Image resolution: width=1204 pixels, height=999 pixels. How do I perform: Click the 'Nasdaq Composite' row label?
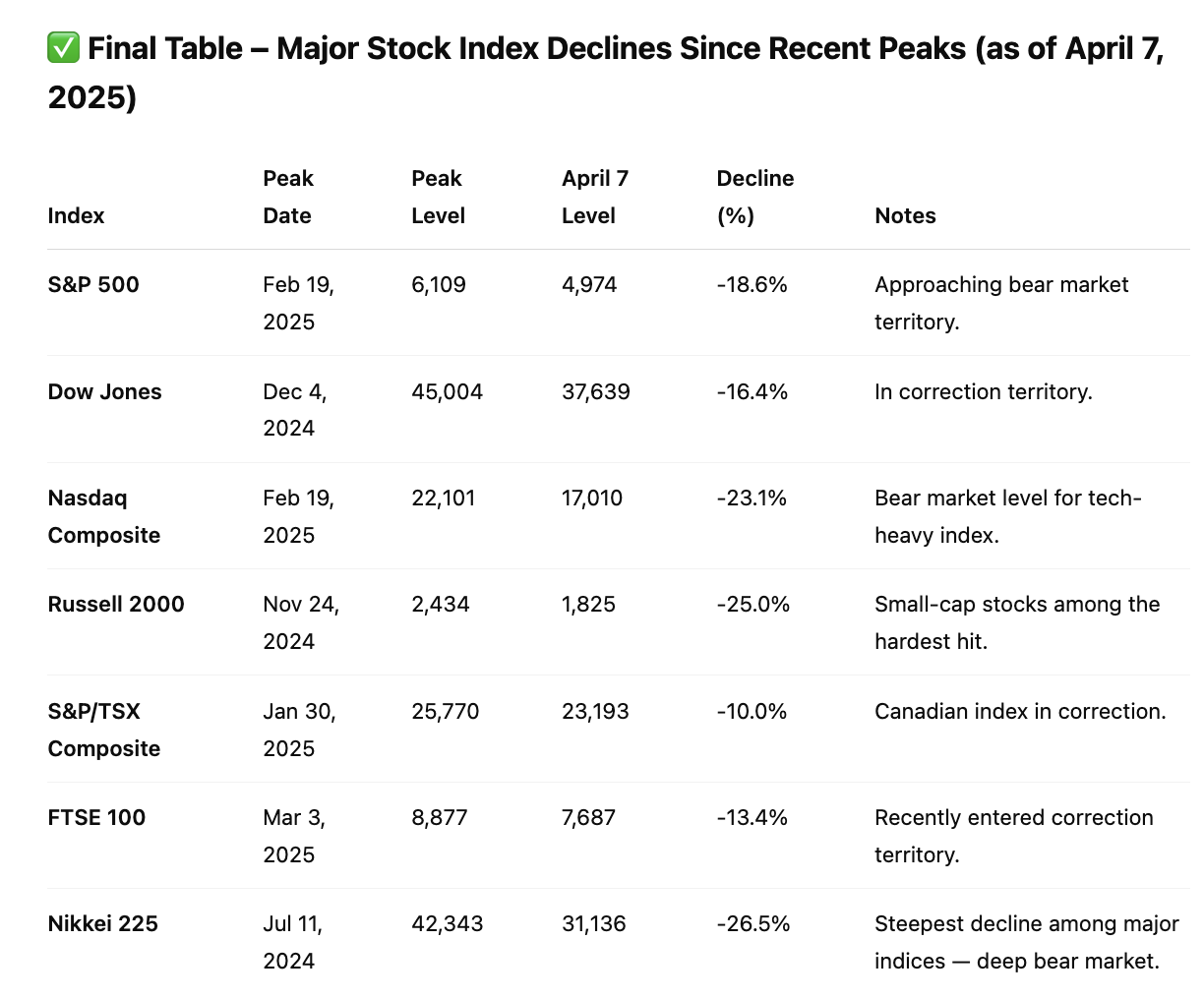click(x=104, y=516)
